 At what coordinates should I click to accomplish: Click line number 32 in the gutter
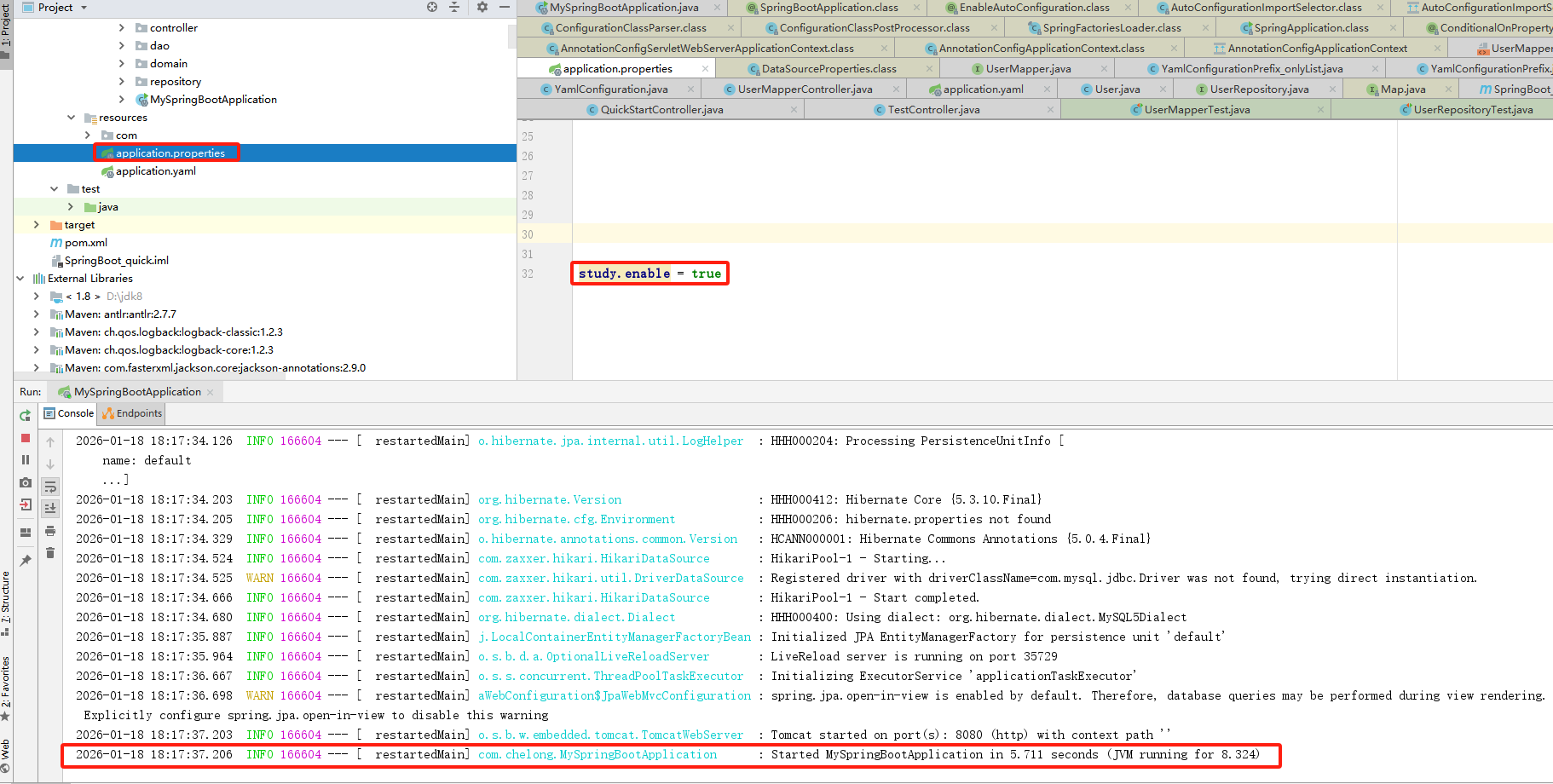point(528,274)
